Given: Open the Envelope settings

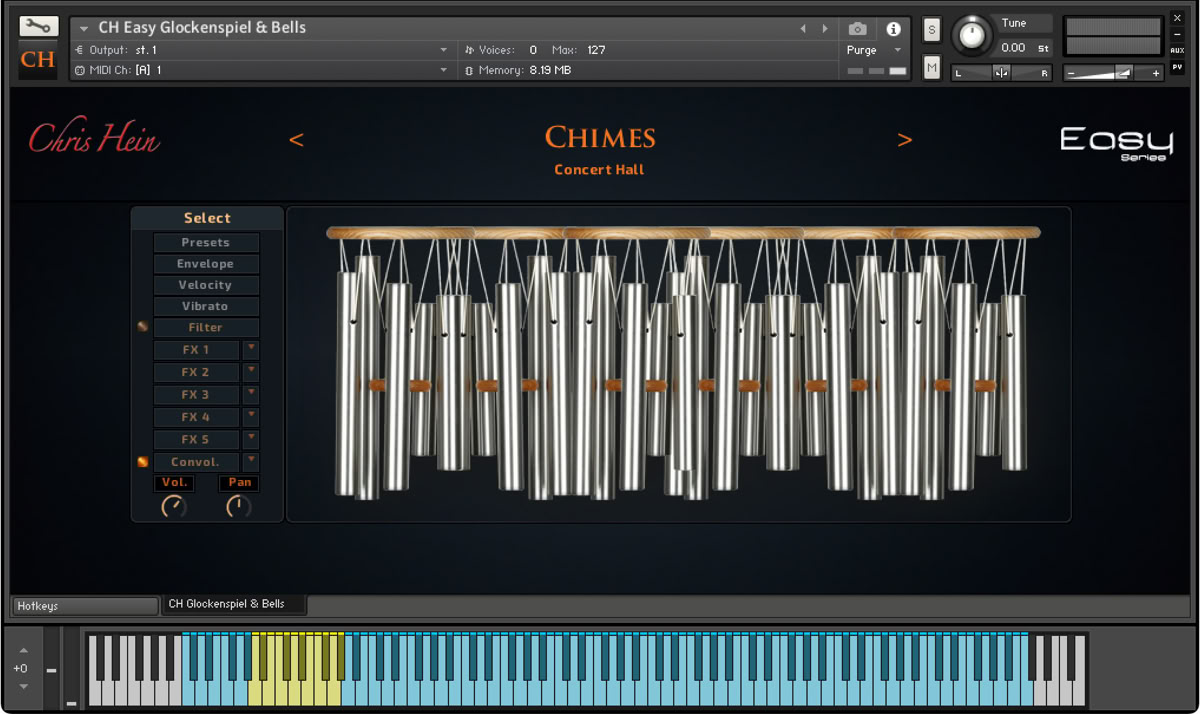Looking at the screenshot, I should coord(206,264).
